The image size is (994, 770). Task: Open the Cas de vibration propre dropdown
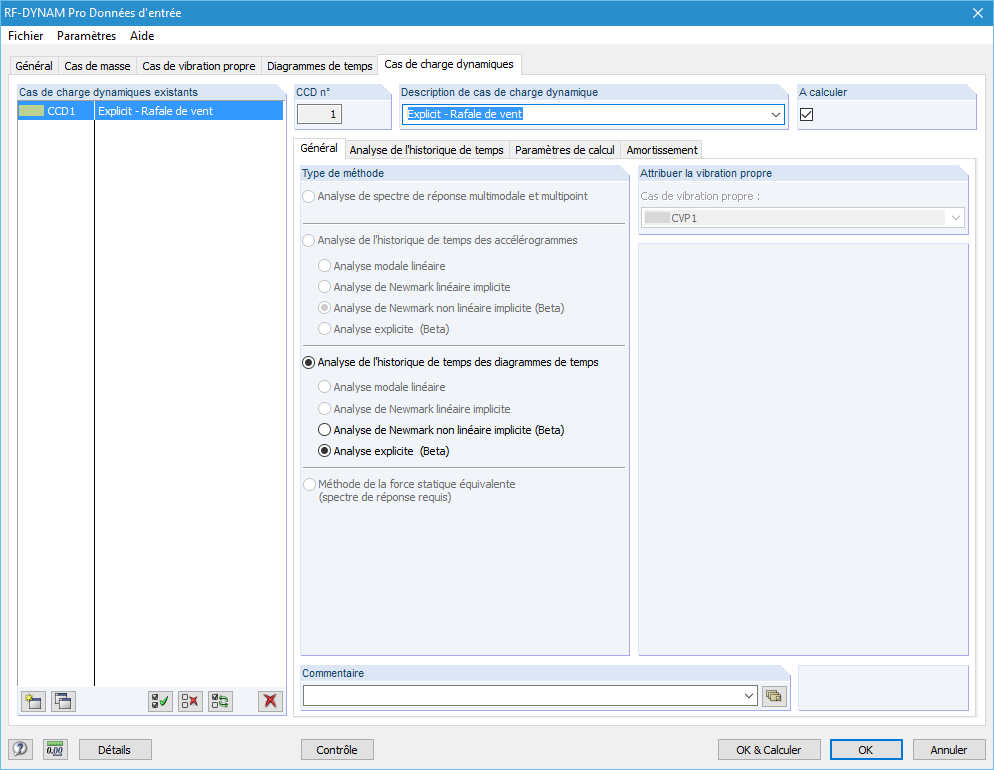tap(955, 218)
